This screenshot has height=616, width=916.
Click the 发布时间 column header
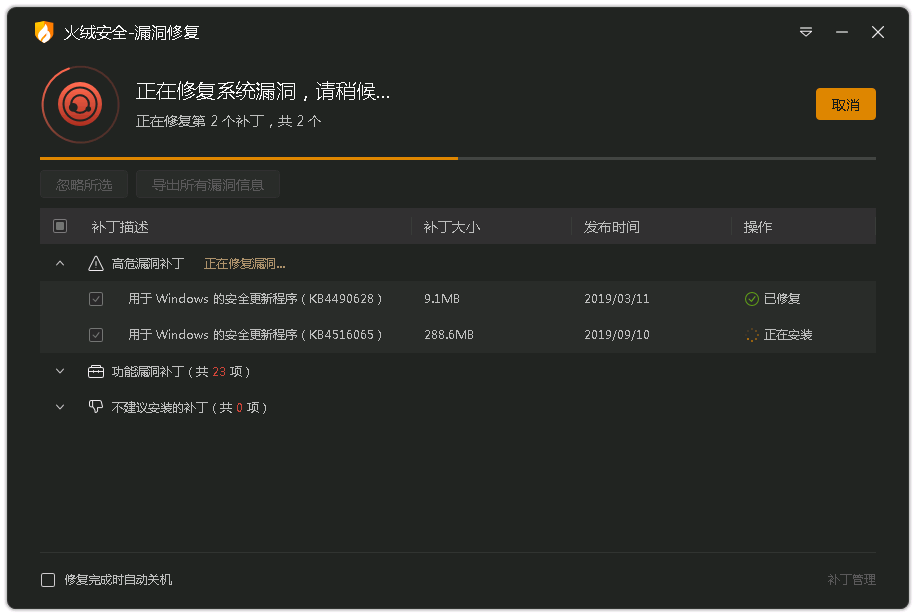click(612, 227)
